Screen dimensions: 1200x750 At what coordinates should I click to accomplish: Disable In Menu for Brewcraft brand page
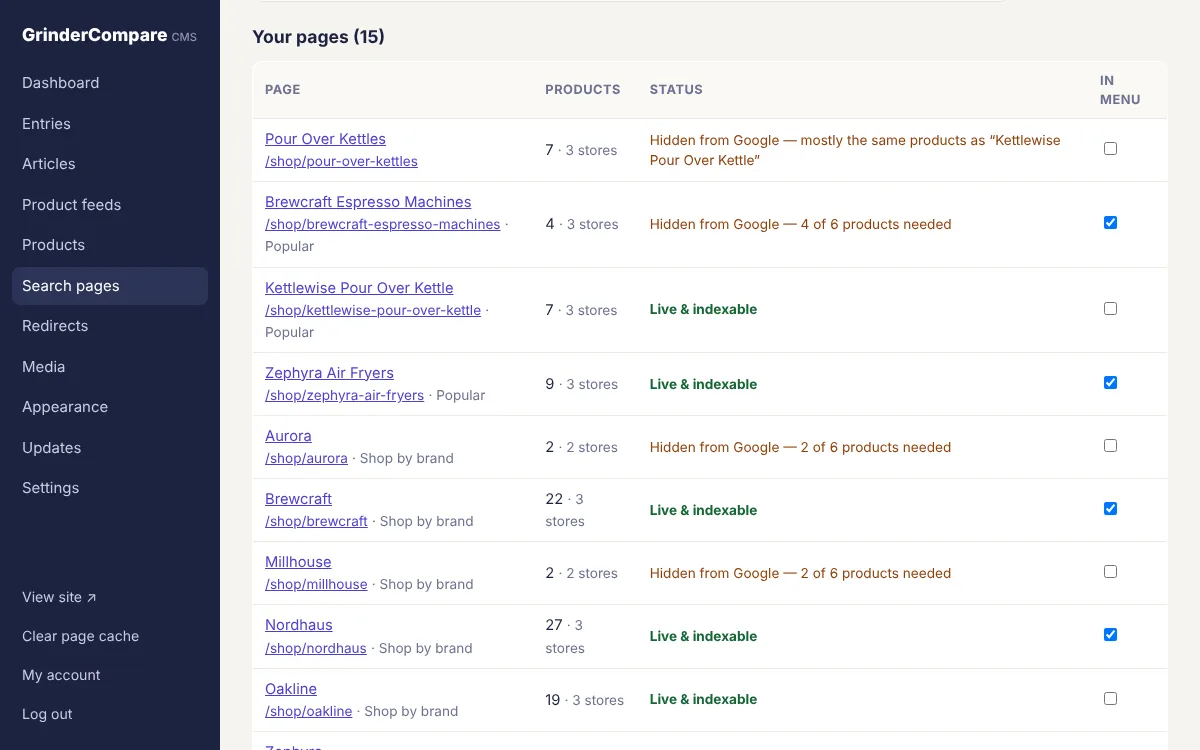click(1110, 509)
